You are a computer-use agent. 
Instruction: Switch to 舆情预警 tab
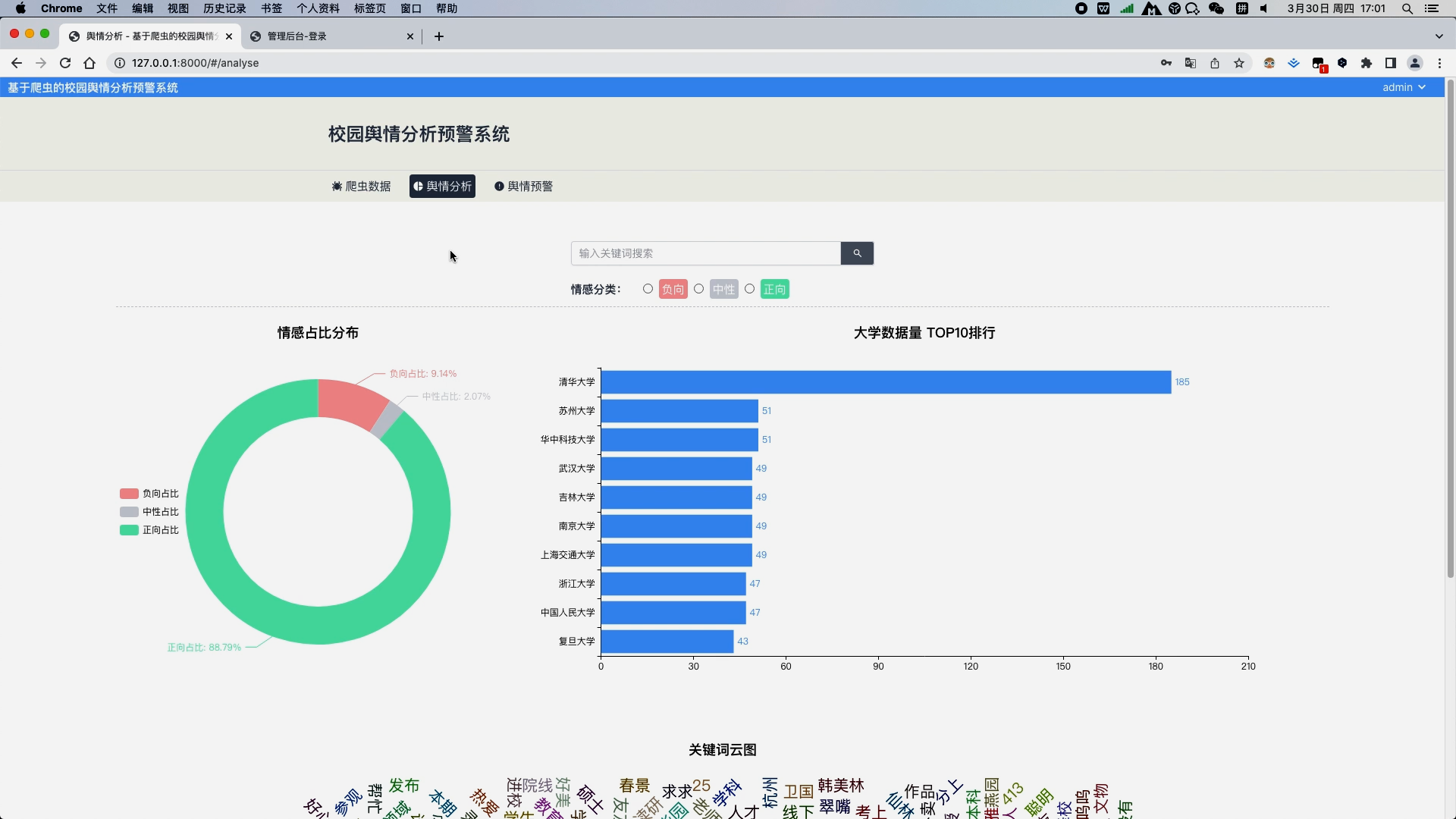pos(523,187)
